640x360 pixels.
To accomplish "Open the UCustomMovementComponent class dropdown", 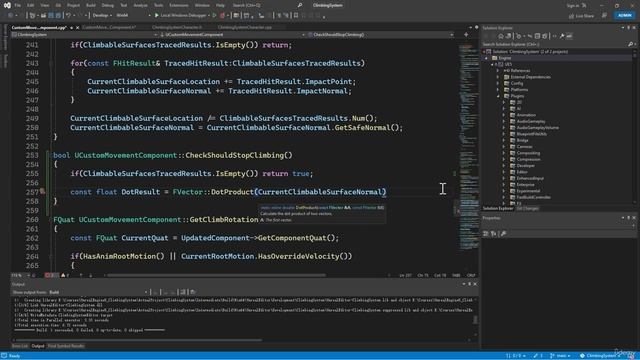I will 233,35.
